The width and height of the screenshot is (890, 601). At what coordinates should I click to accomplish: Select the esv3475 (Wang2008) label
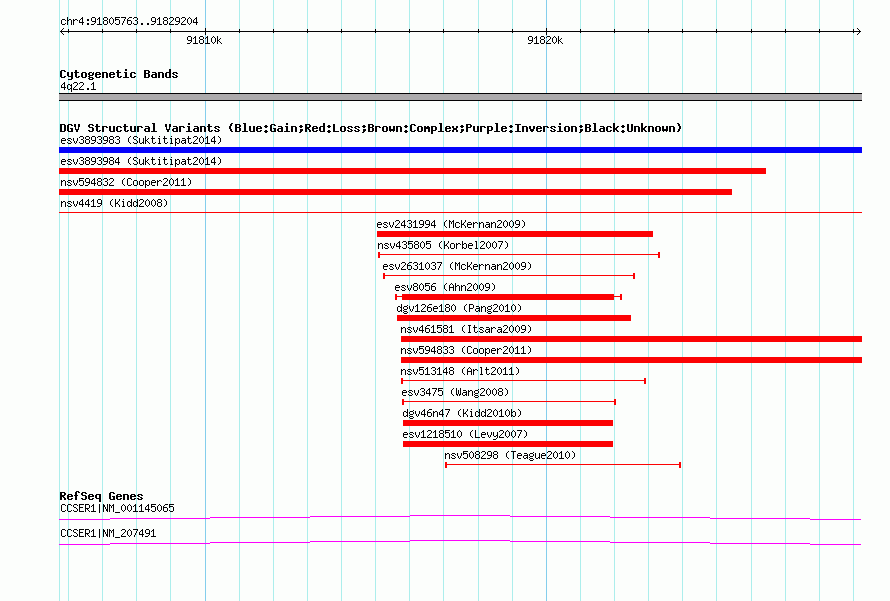(x=455, y=392)
